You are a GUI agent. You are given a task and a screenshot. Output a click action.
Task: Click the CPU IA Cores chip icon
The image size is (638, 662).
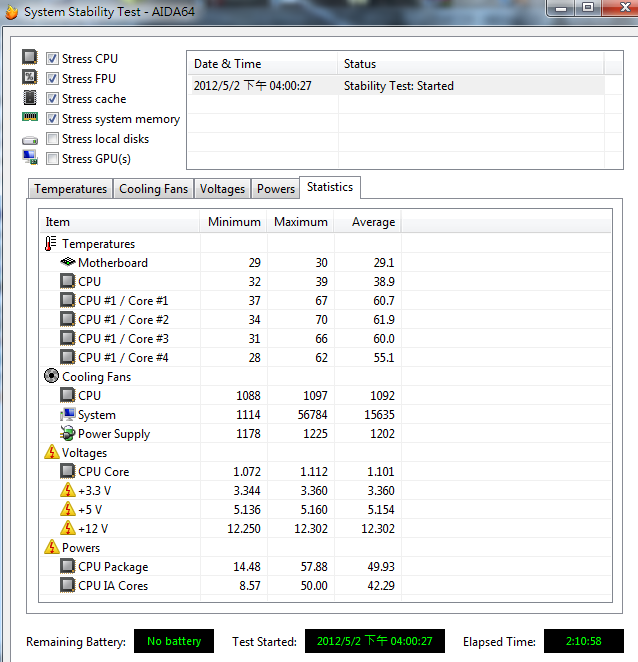click(x=68, y=585)
